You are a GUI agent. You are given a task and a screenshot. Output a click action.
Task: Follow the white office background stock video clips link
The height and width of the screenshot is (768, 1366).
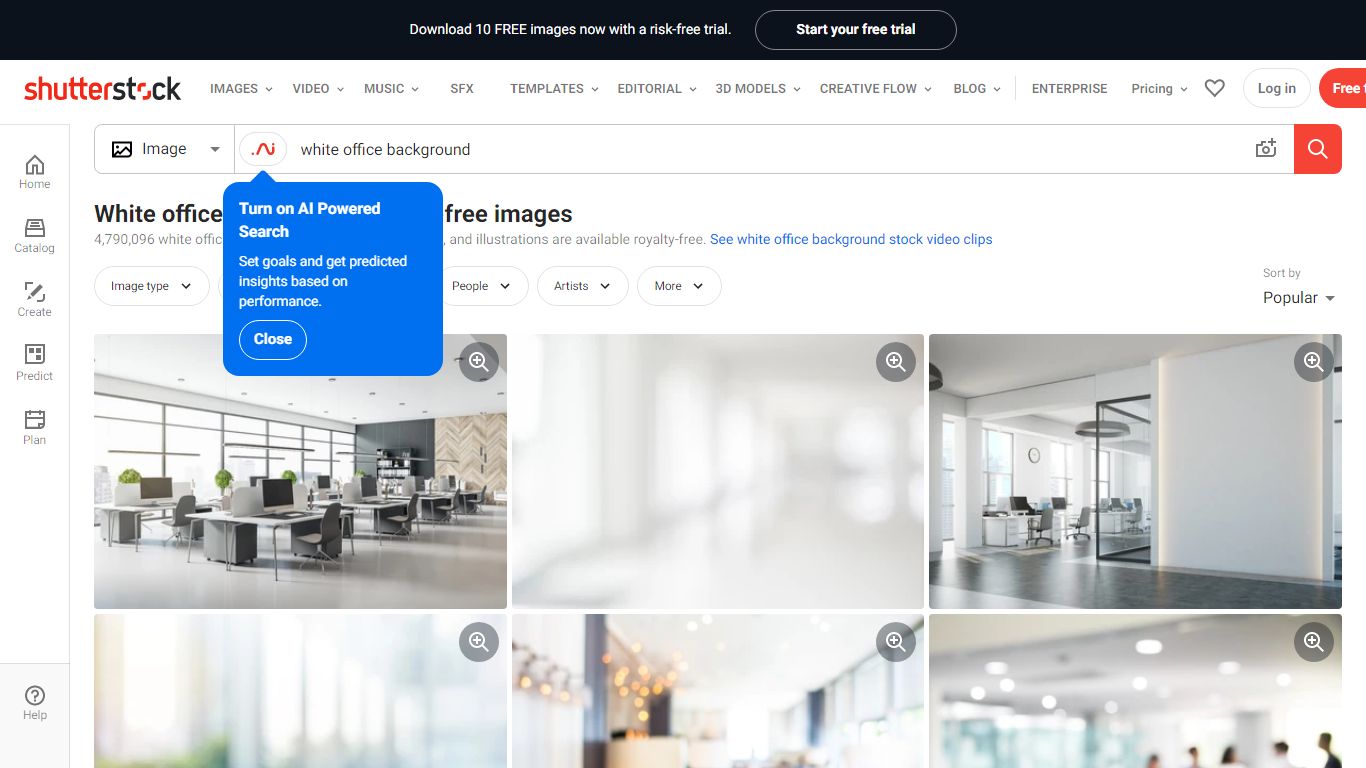coord(851,240)
